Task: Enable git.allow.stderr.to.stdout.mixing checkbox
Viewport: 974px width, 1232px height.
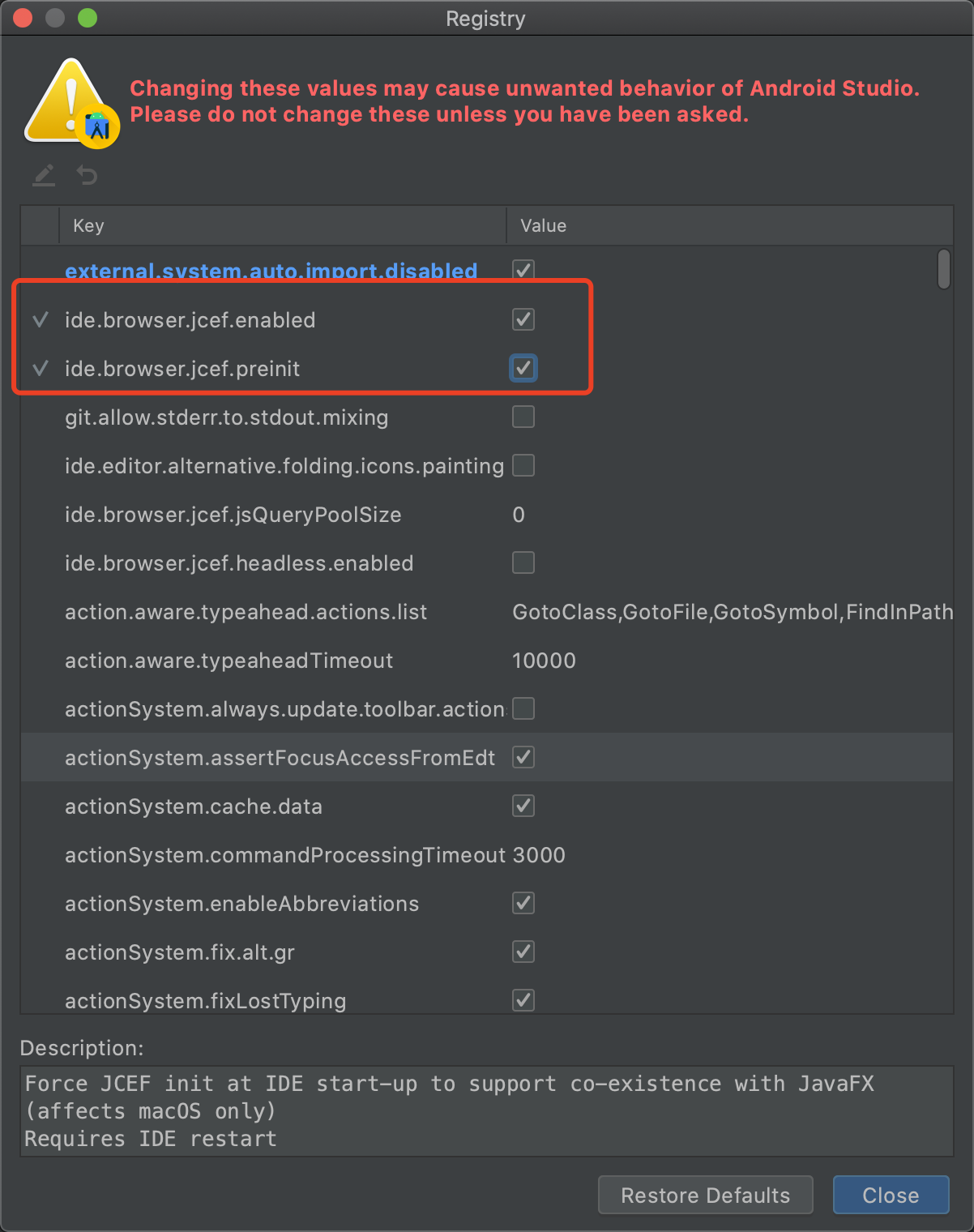Action: [523, 417]
